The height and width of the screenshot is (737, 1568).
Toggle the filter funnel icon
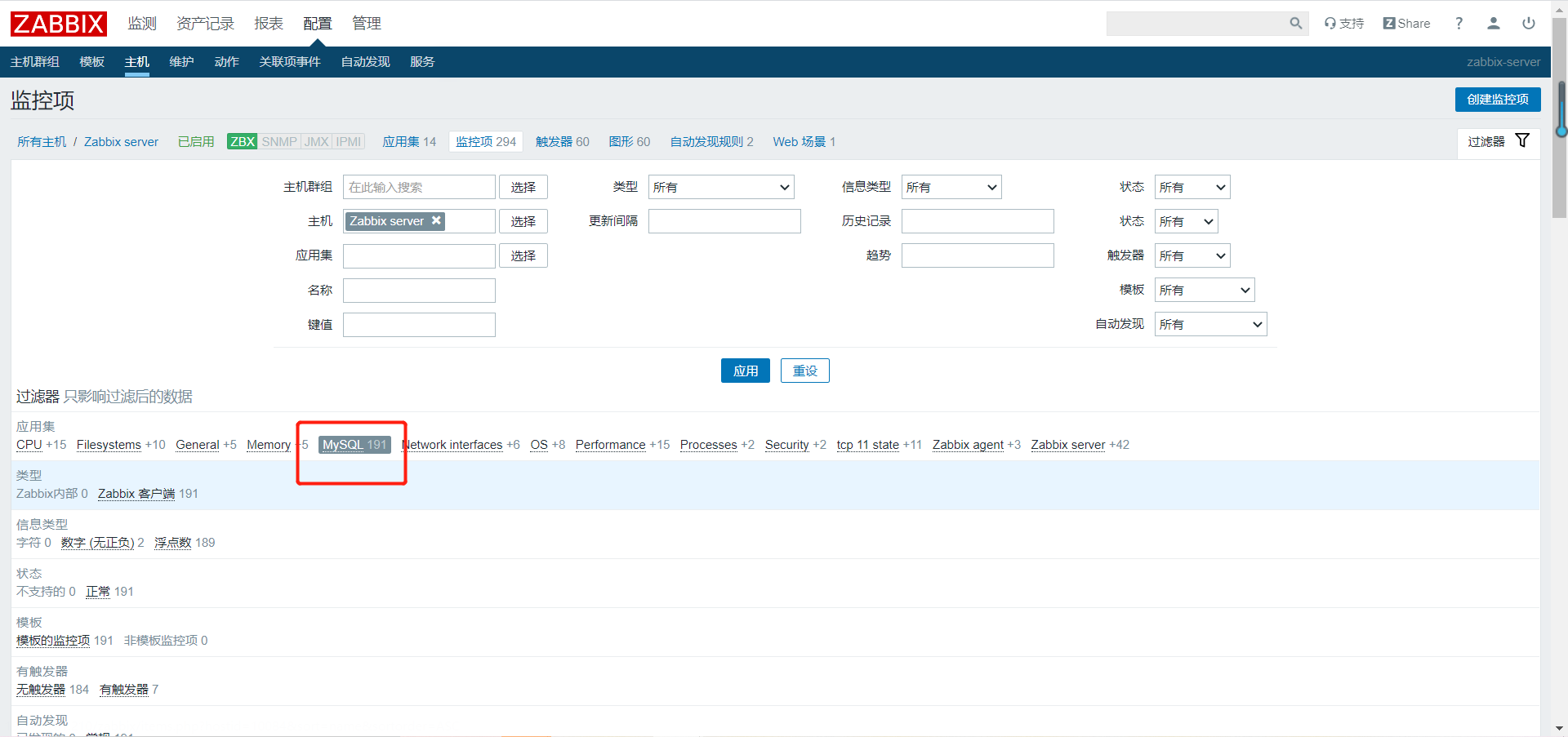coord(1522,140)
